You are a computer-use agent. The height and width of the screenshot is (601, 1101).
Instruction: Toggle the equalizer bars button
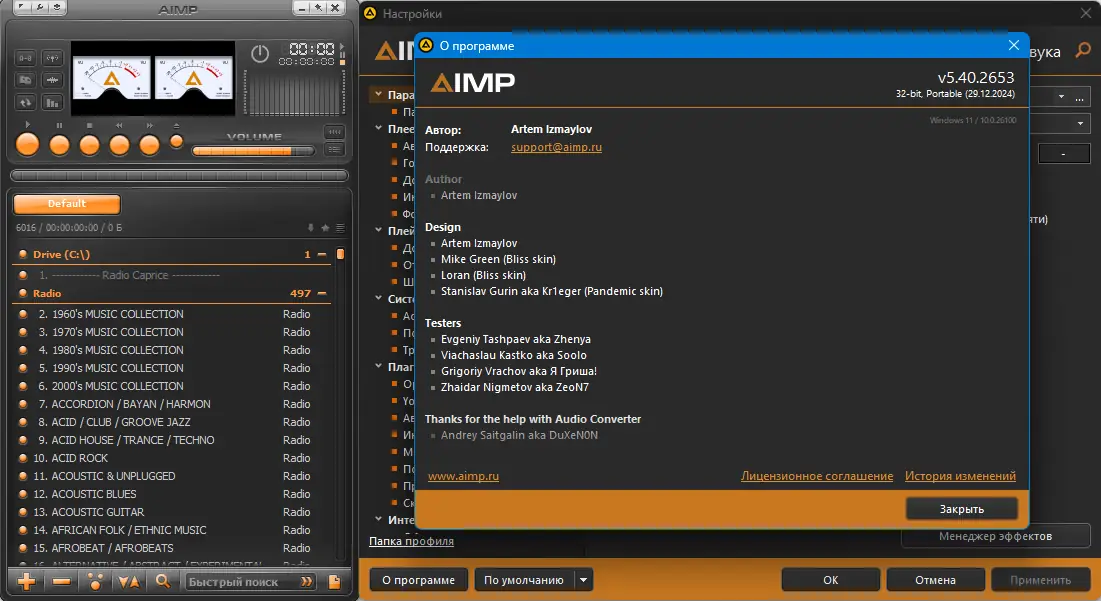pos(52,103)
